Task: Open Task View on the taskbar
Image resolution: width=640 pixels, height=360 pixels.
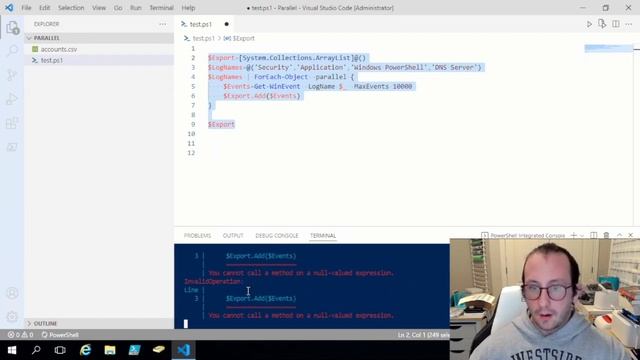Action: [x=60, y=350]
